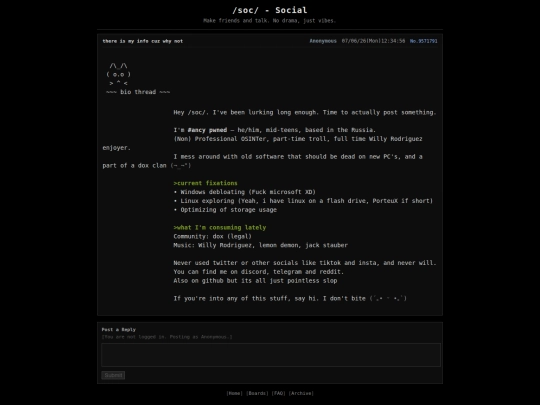Click the 'Optimizing of storage usage' bullet
Image resolution: width=540 pixels, height=405 pixels.
point(225,209)
